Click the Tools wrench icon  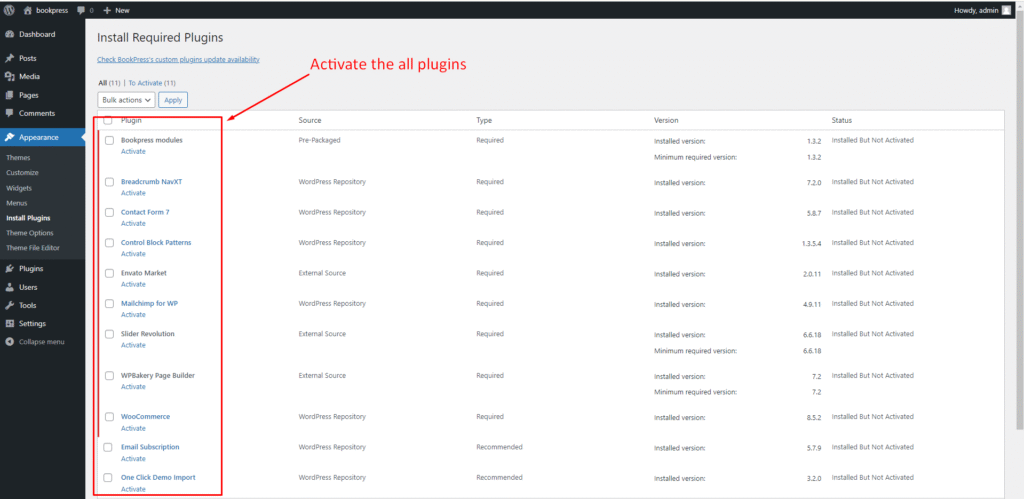click(10, 305)
